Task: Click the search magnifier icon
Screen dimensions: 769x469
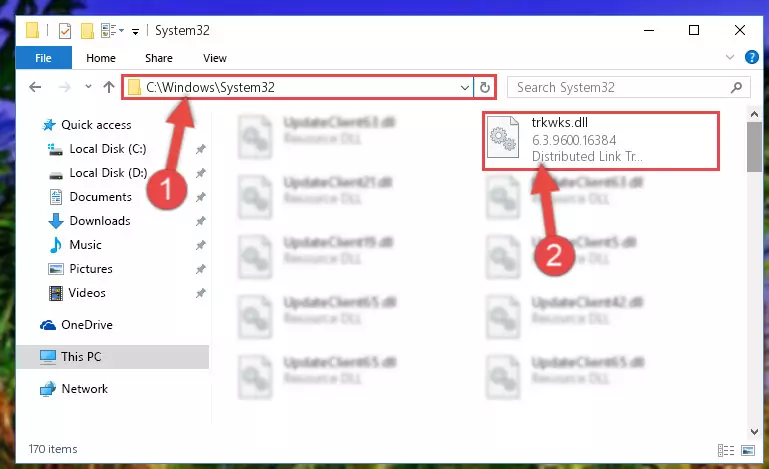Action: [x=736, y=87]
